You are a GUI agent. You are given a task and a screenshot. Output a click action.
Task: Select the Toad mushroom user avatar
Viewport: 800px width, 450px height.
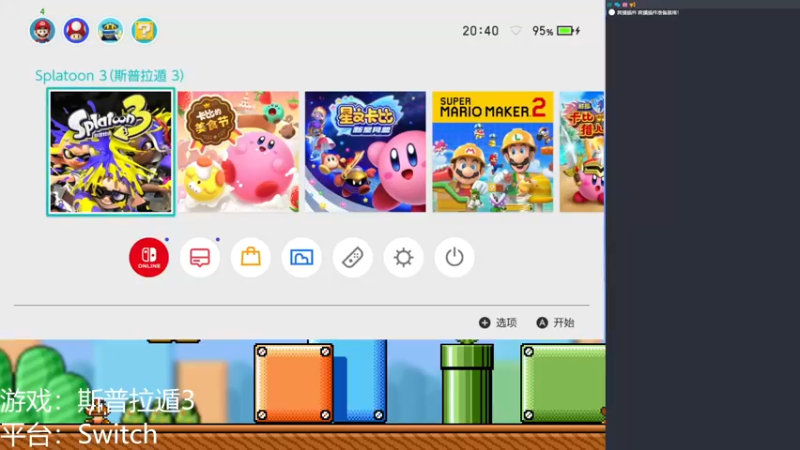76,31
